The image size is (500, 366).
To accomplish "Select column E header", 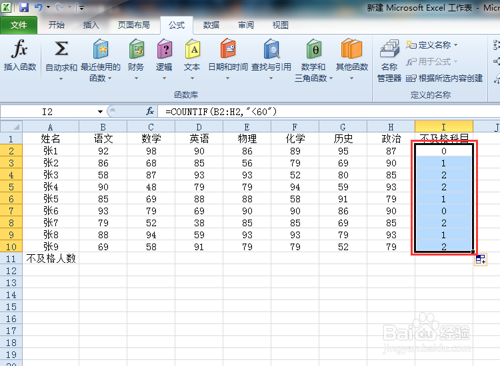I will [247, 127].
